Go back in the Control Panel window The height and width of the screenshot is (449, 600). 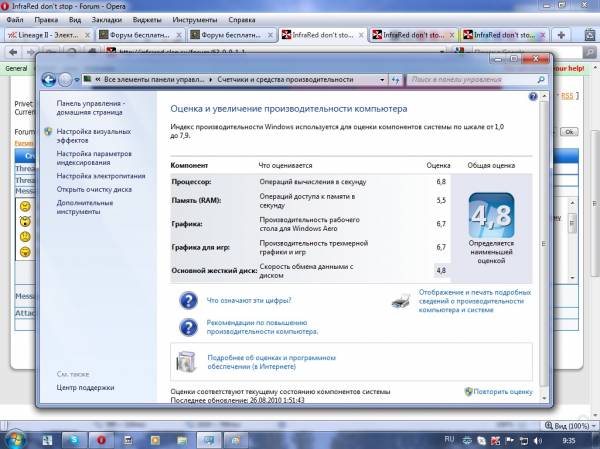pos(49,80)
